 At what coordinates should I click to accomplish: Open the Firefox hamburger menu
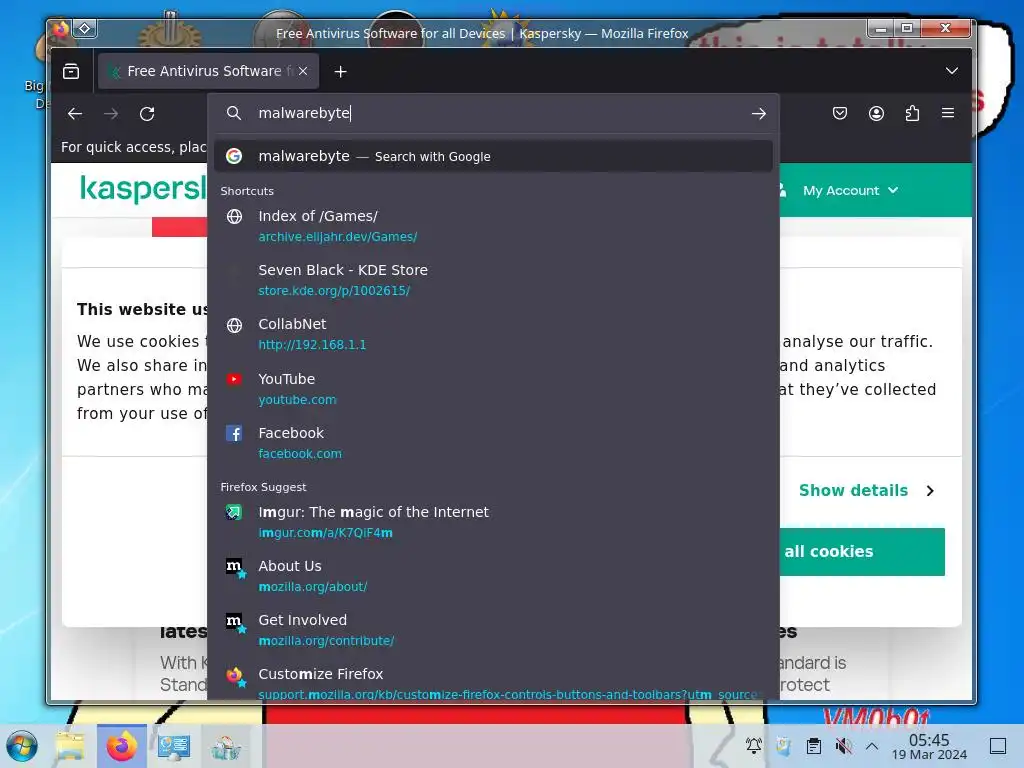pyautogui.click(x=948, y=113)
